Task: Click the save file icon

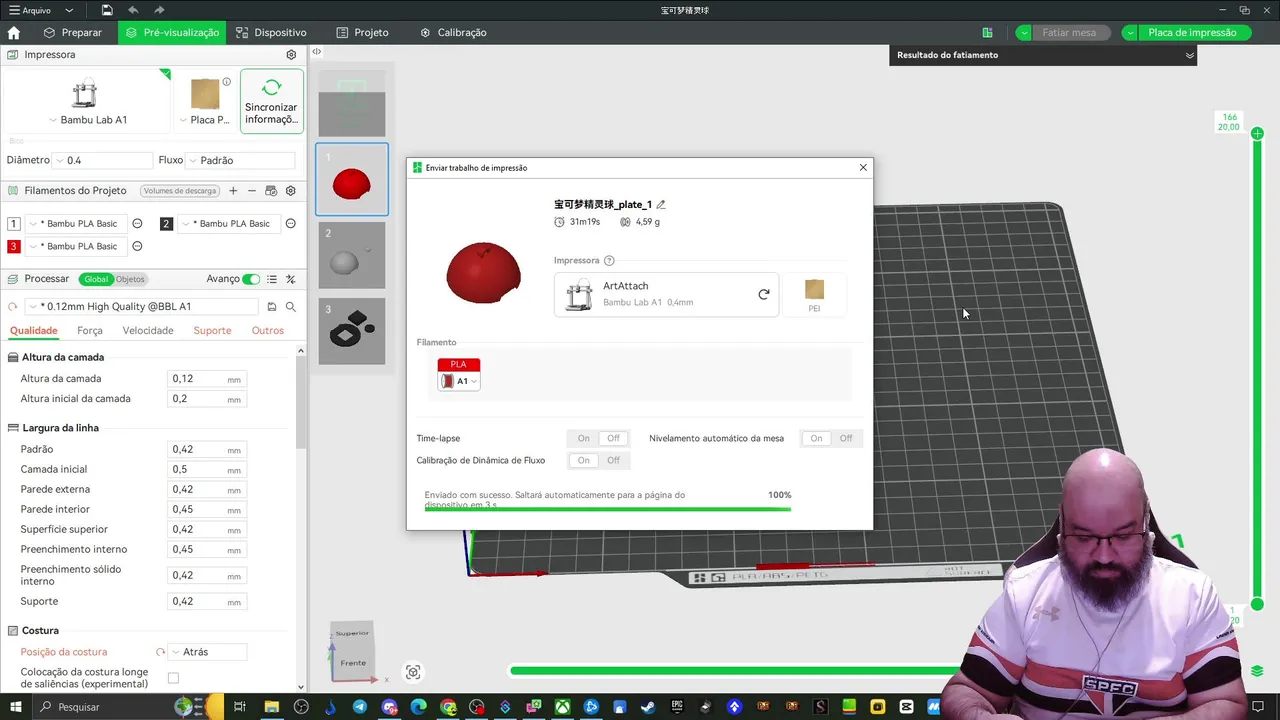Action: tap(107, 10)
